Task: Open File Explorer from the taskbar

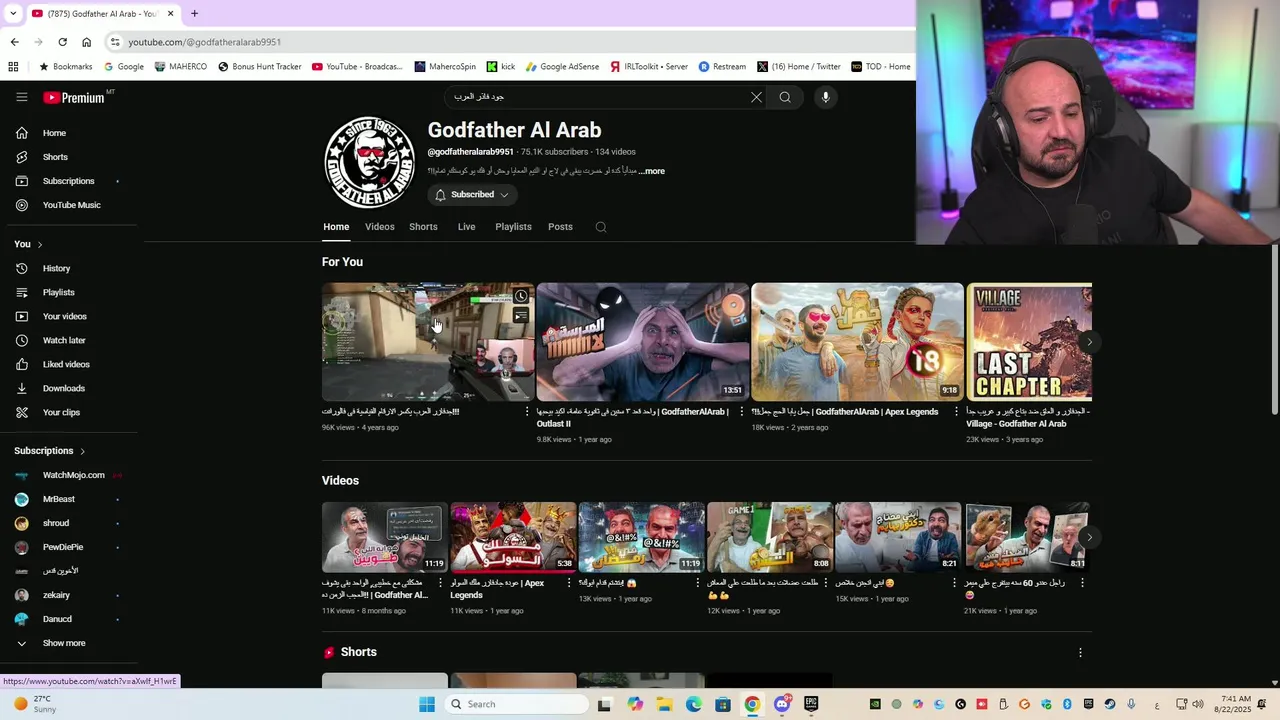Action: pos(665,704)
